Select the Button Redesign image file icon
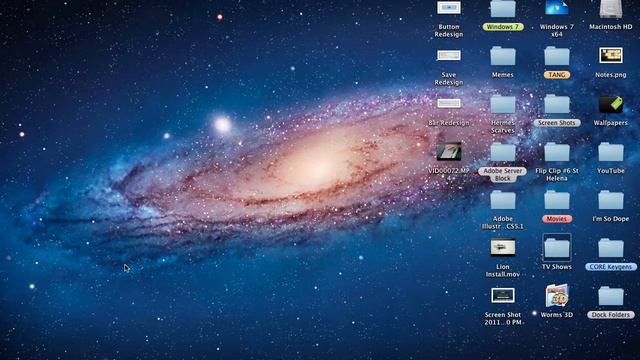 coord(449,8)
